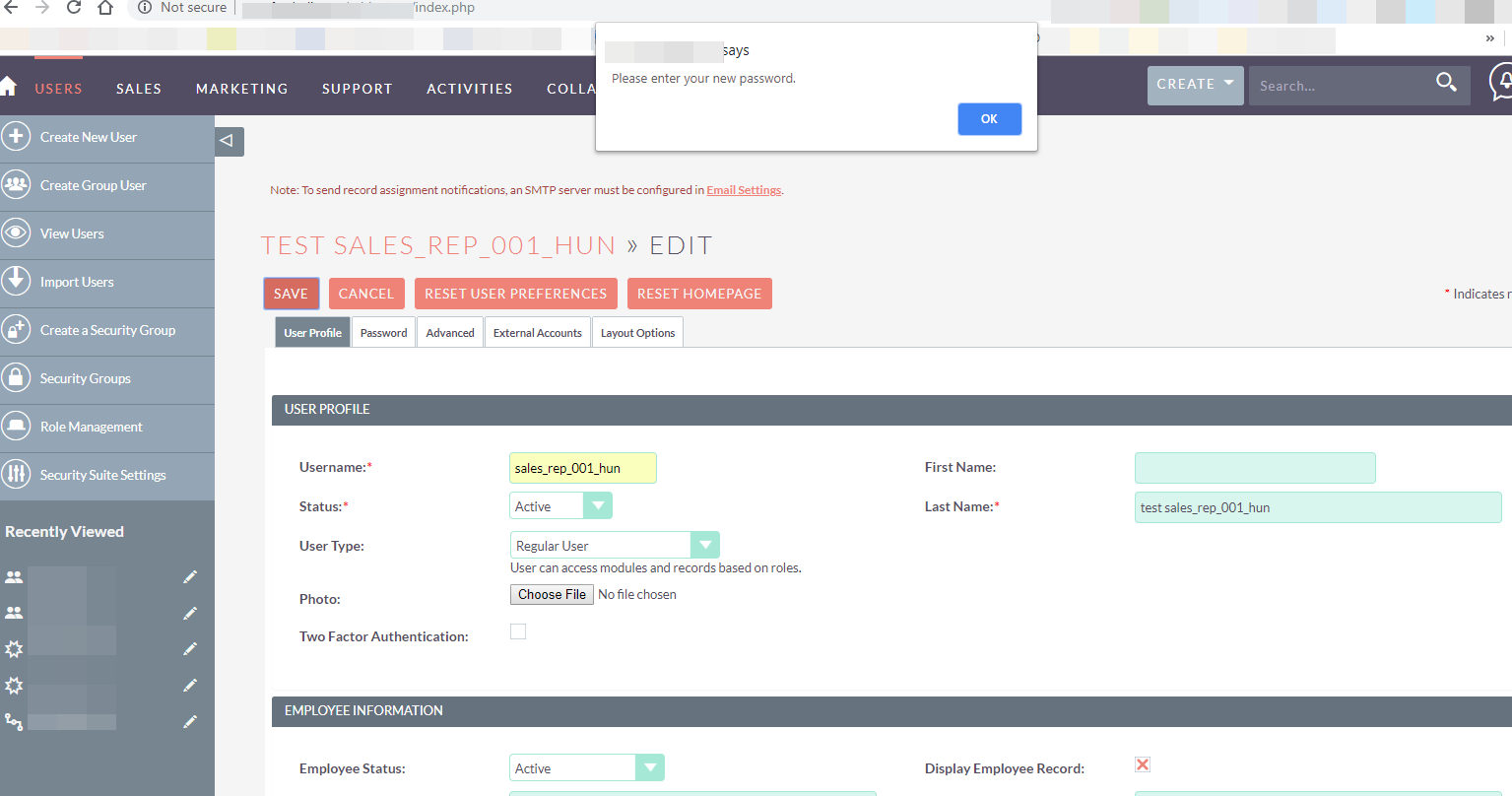Edit the recently viewed workflow item pencil
The image size is (1512, 796).
(x=190, y=722)
